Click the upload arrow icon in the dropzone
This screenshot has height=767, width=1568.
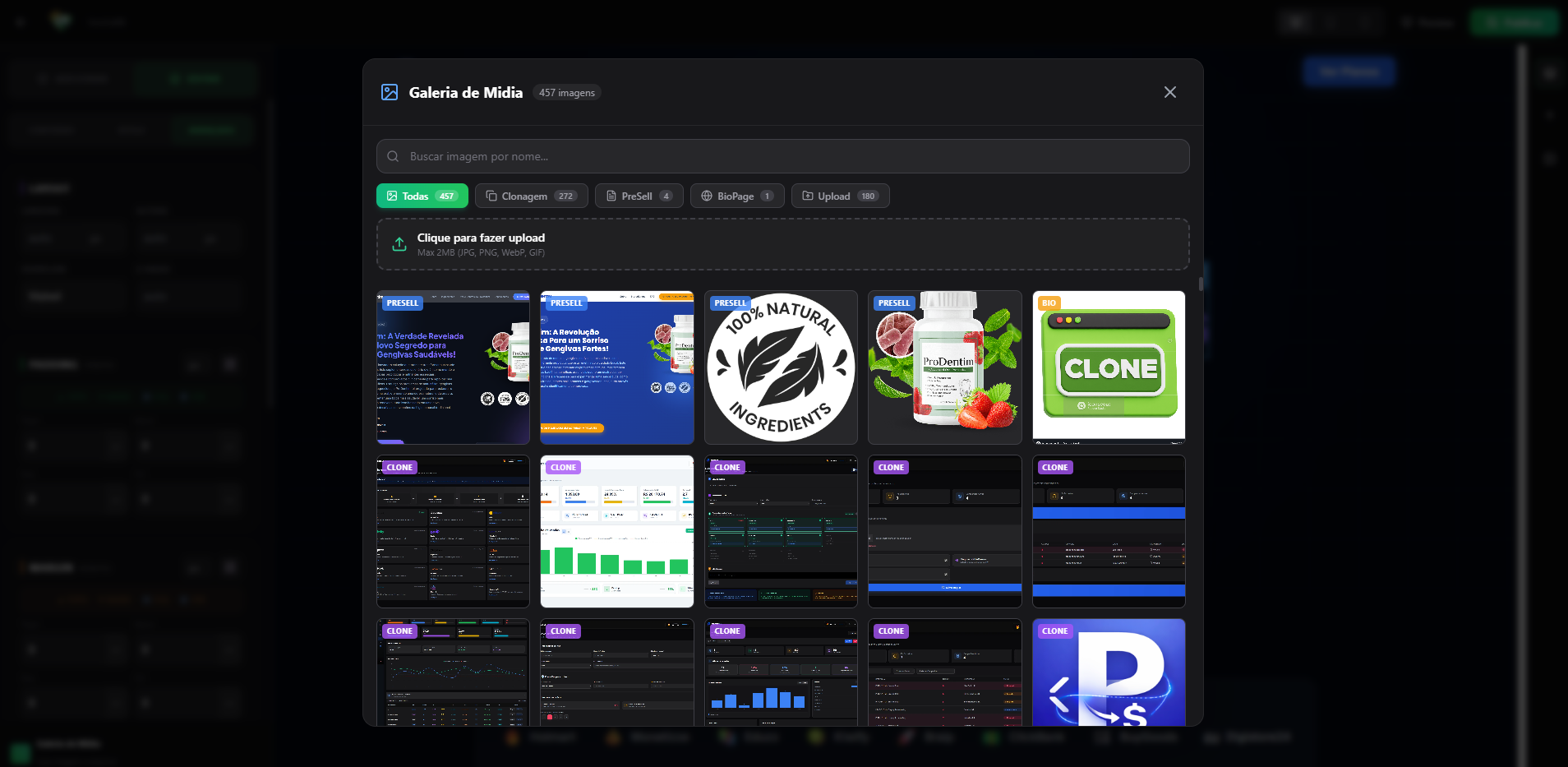tap(399, 244)
